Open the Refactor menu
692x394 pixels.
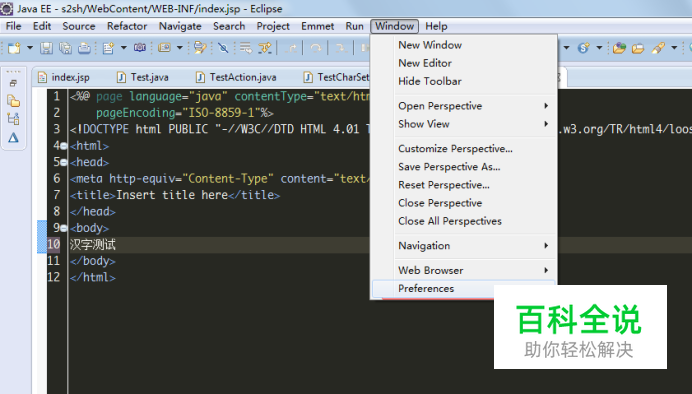tap(127, 26)
